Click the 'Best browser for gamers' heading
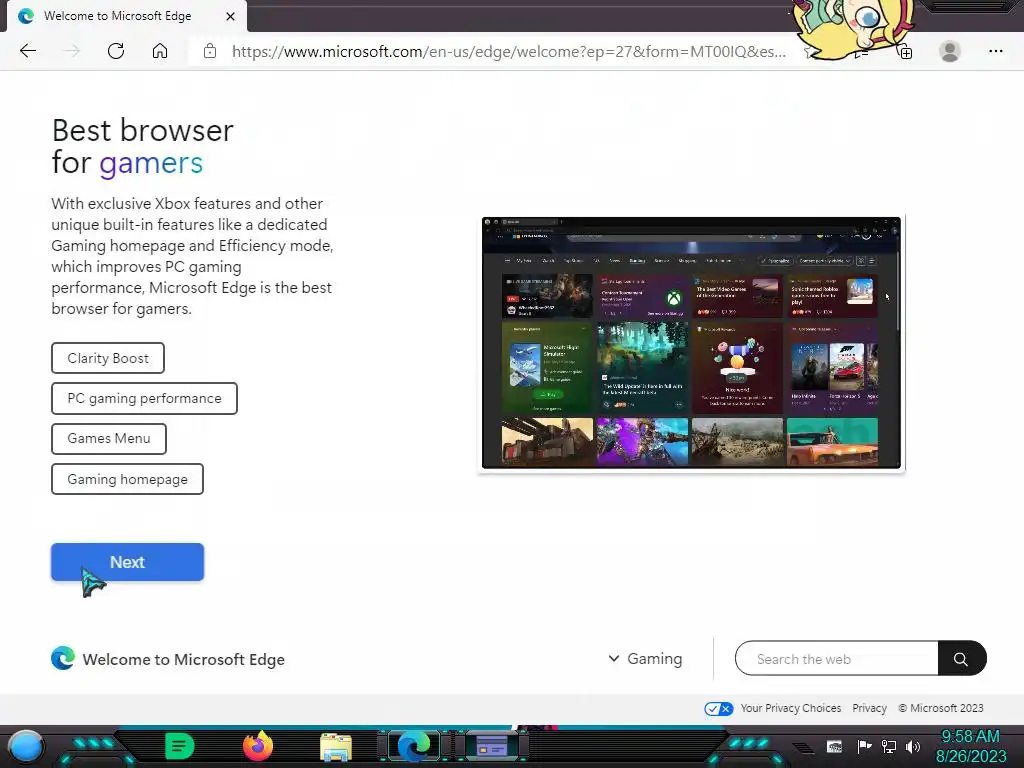The height and width of the screenshot is (768, 1024). coord(142,146)
